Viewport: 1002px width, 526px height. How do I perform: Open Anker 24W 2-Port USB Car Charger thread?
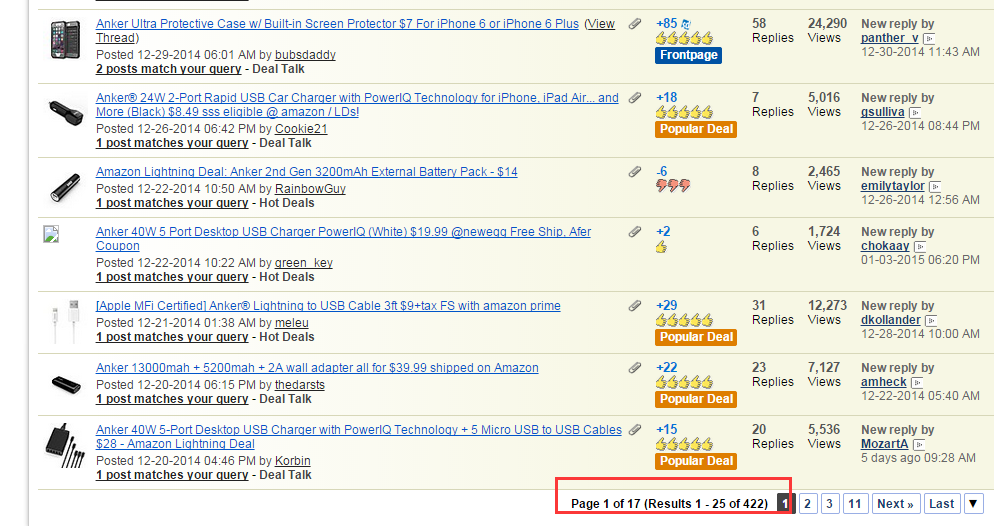coord(357,98)
